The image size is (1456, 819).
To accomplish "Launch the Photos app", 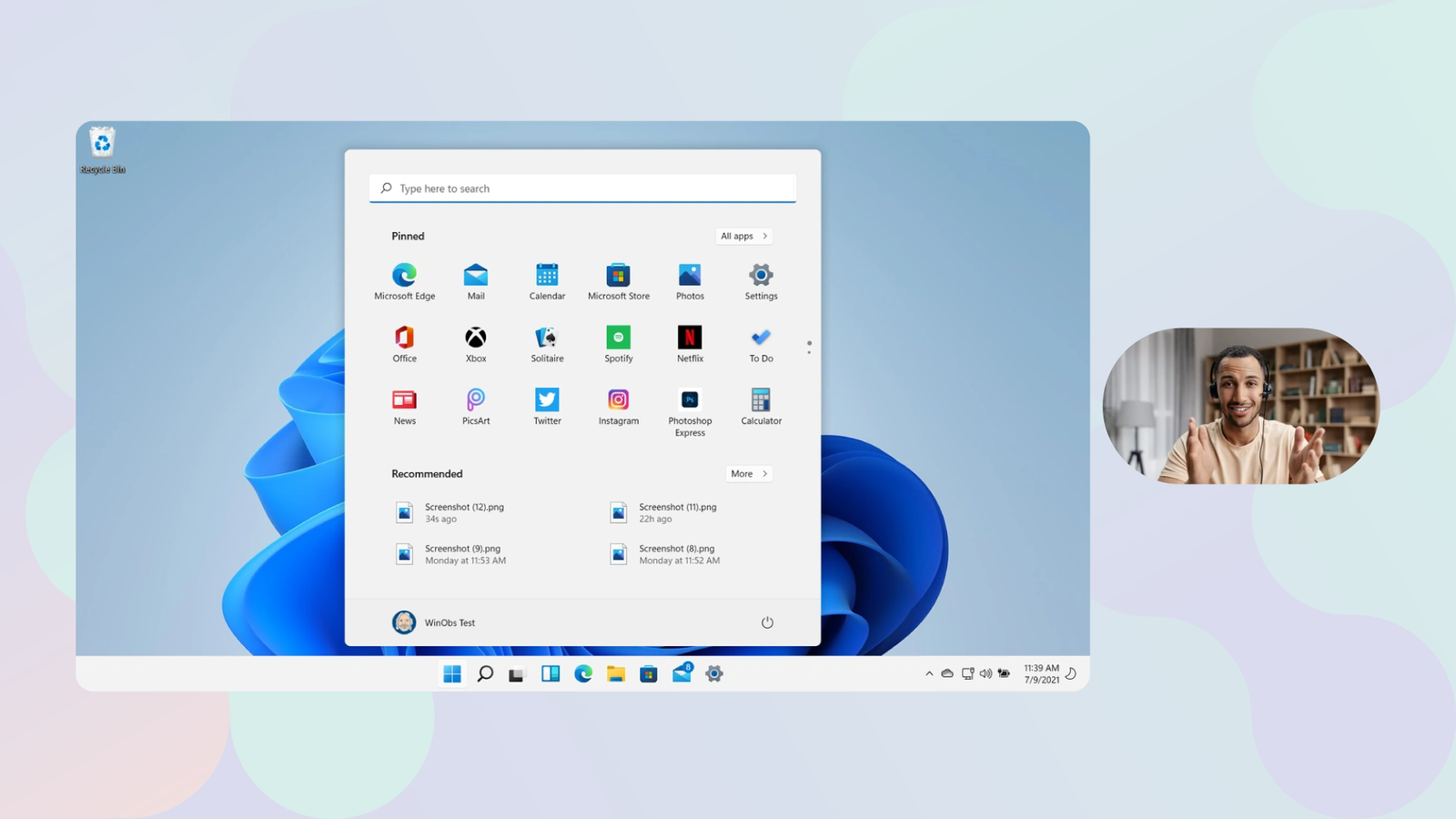I will 690,281.
